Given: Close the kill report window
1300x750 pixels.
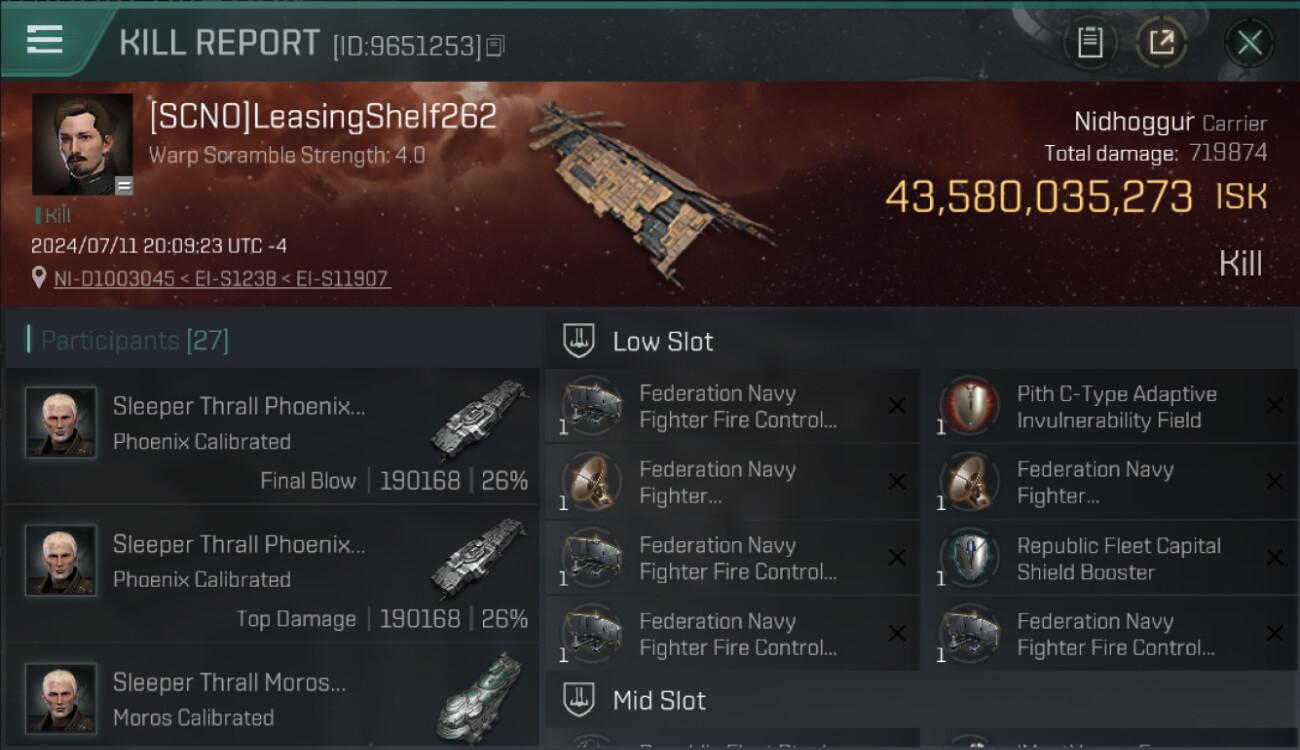Looking at the screenshot, I should pyautogui.click(x=1249, y=43).
